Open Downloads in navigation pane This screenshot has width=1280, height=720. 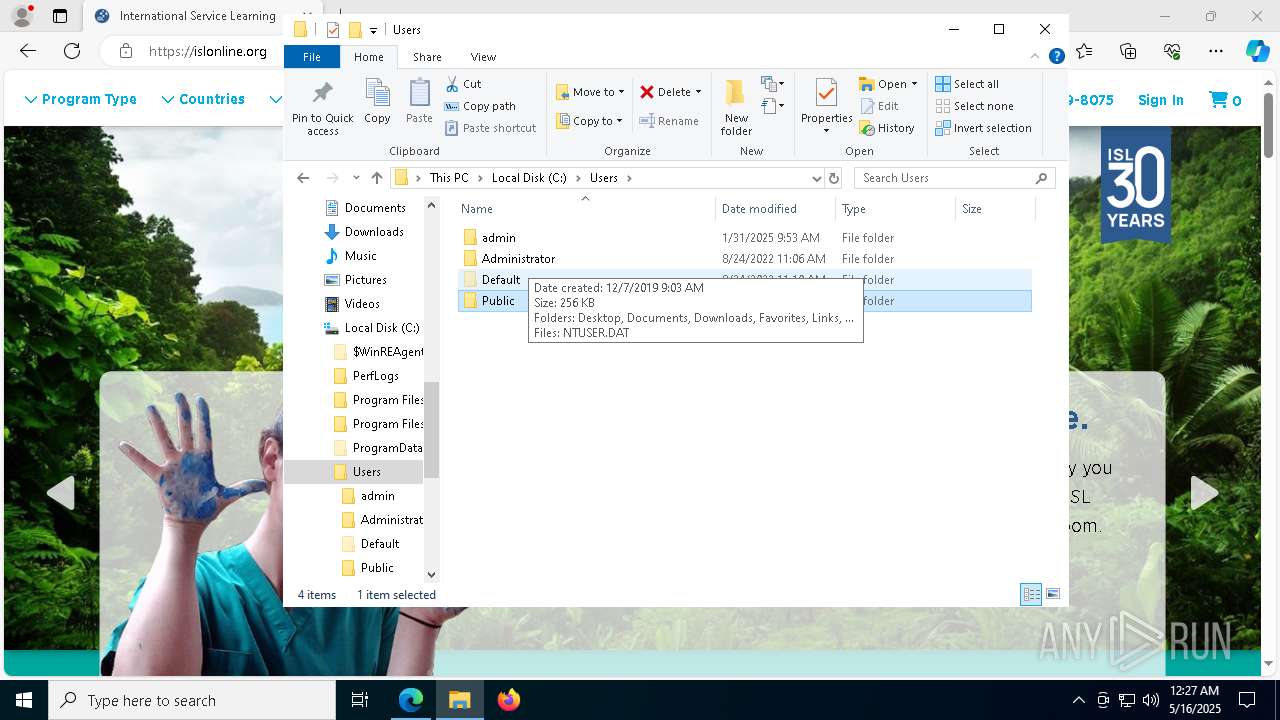click(x=374, y=232)
